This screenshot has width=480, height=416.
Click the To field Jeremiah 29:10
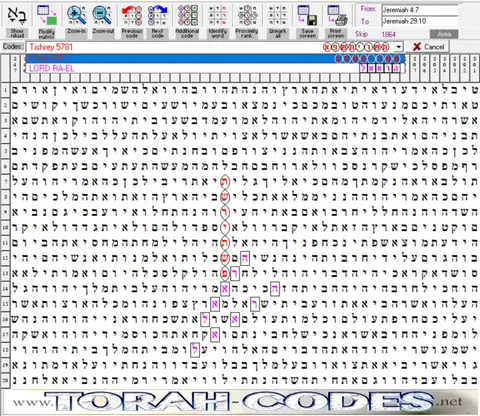[x=420, y=21]
